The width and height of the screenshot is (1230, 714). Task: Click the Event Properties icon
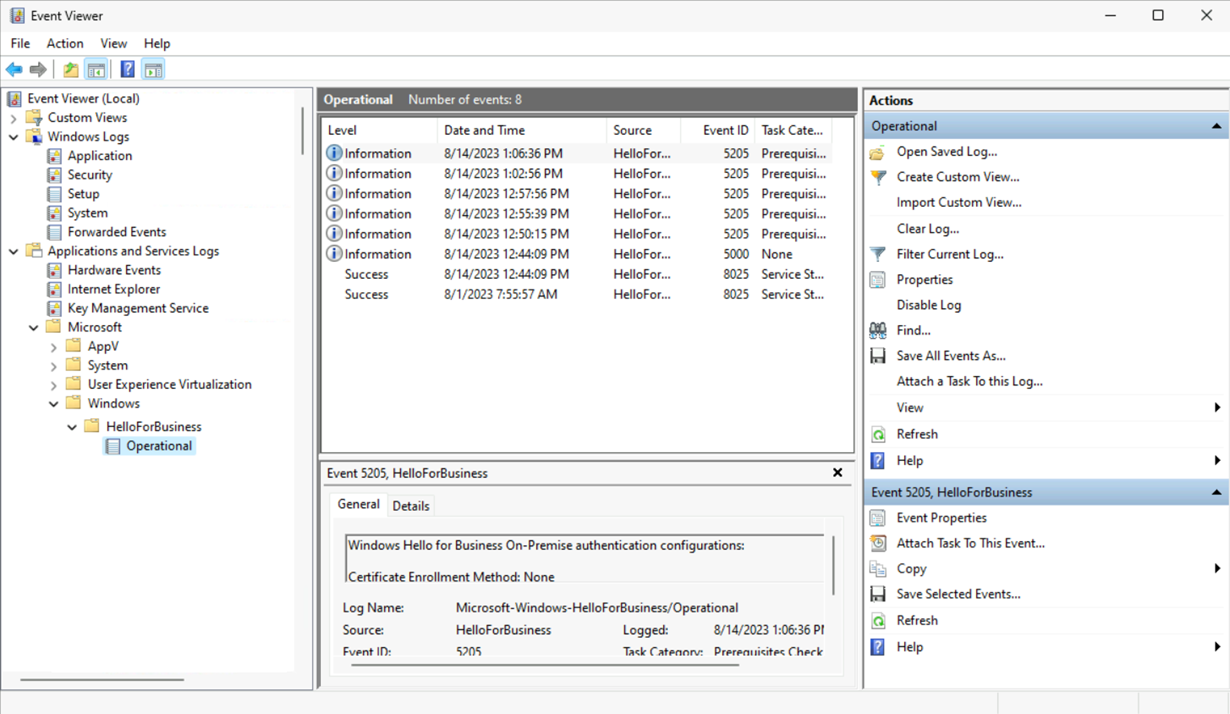point(878,518)
